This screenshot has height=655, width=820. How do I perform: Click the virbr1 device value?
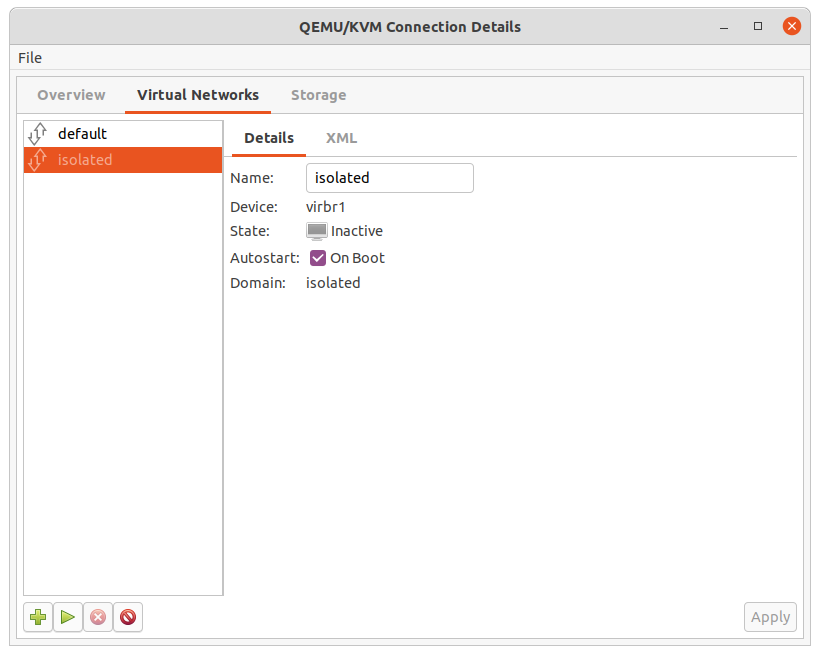[x=325, y=207]
